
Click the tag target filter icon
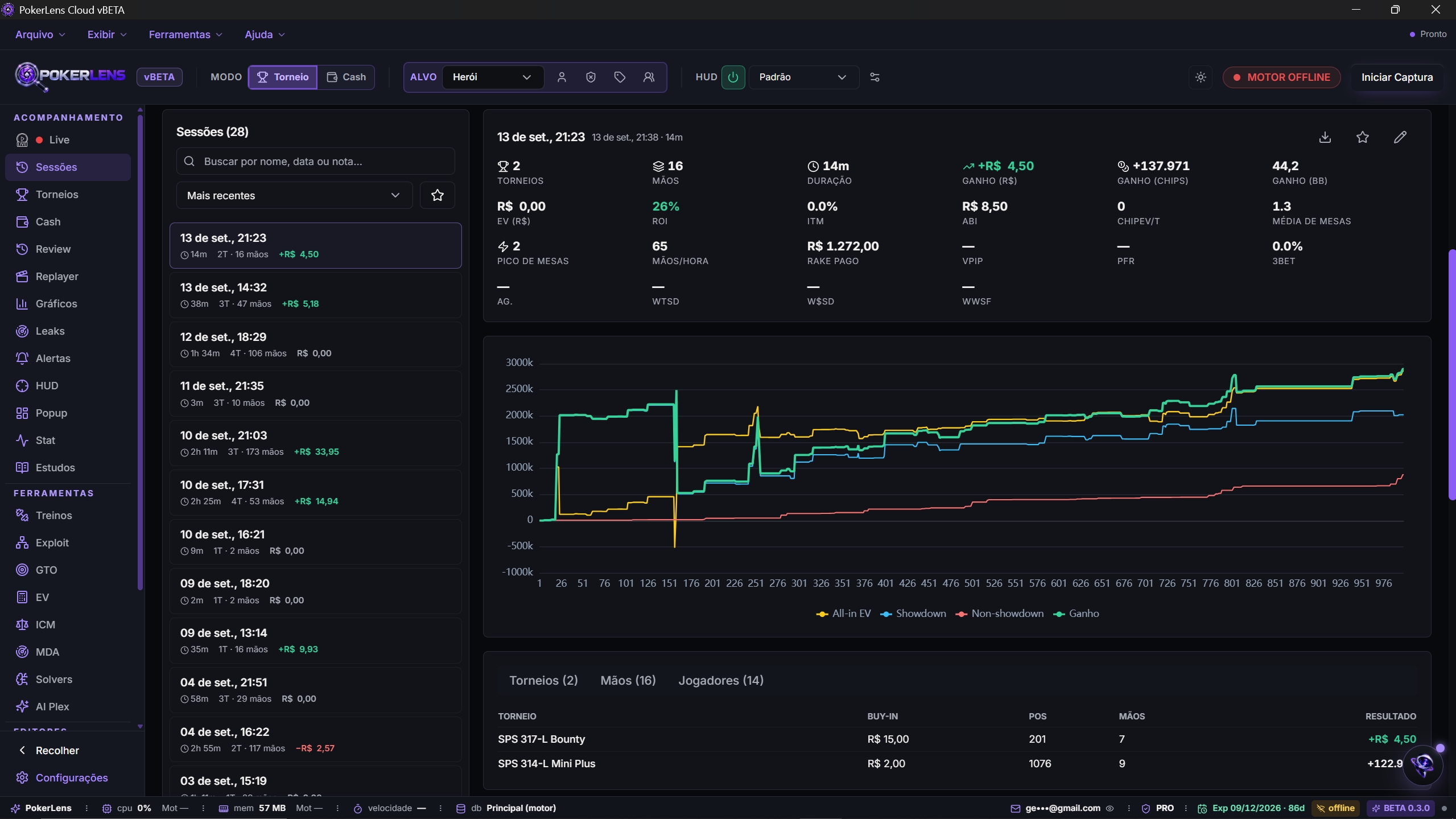[x=620, y=77]
